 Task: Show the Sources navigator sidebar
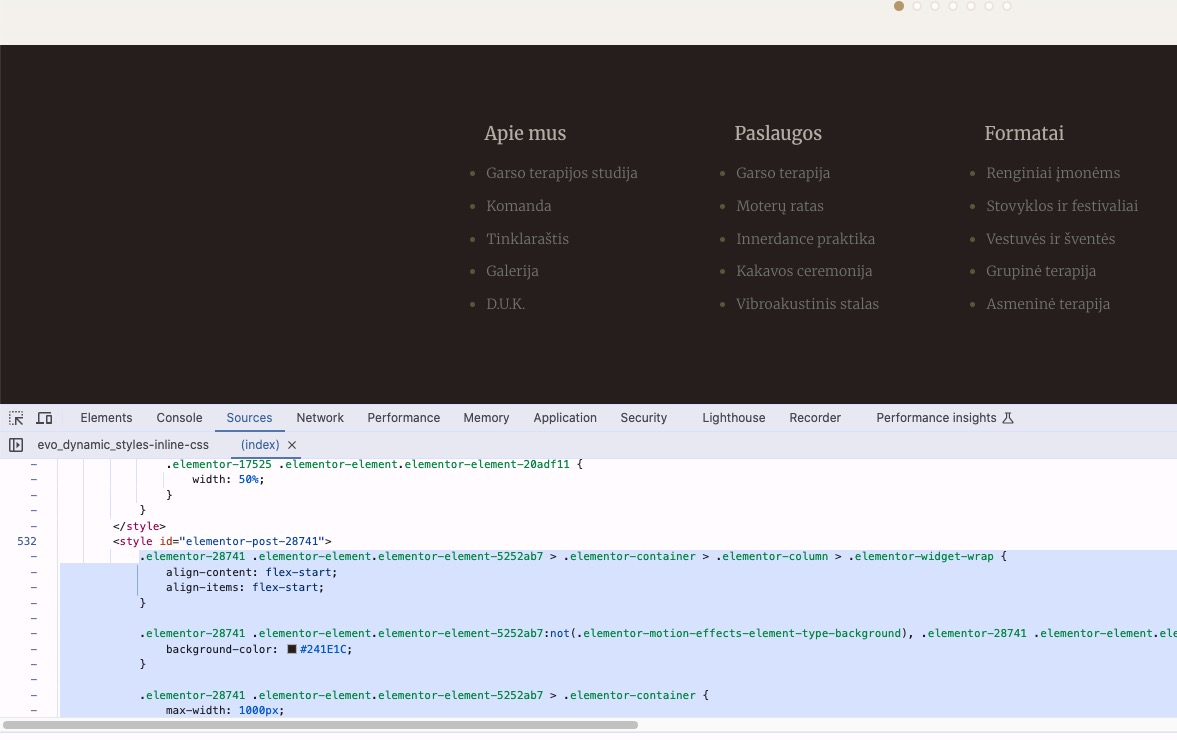(x=16, y=445)
